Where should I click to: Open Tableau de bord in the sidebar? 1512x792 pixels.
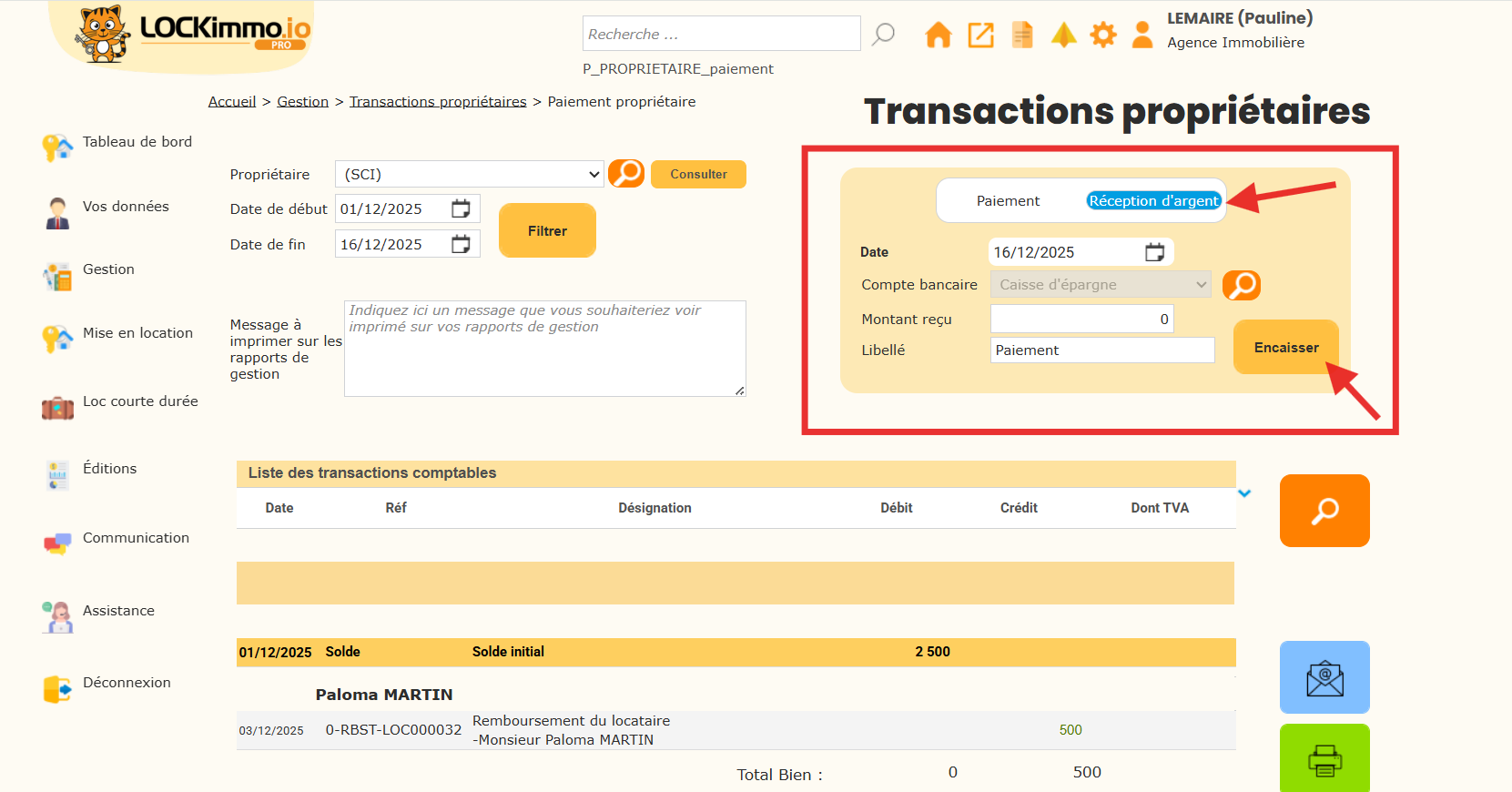click(x=137, y=142)
